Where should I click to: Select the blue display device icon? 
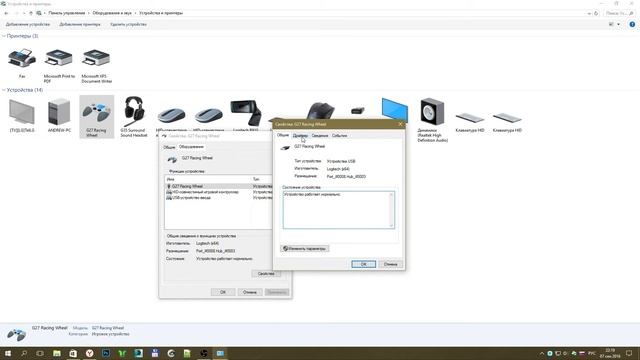click(395, 109)
